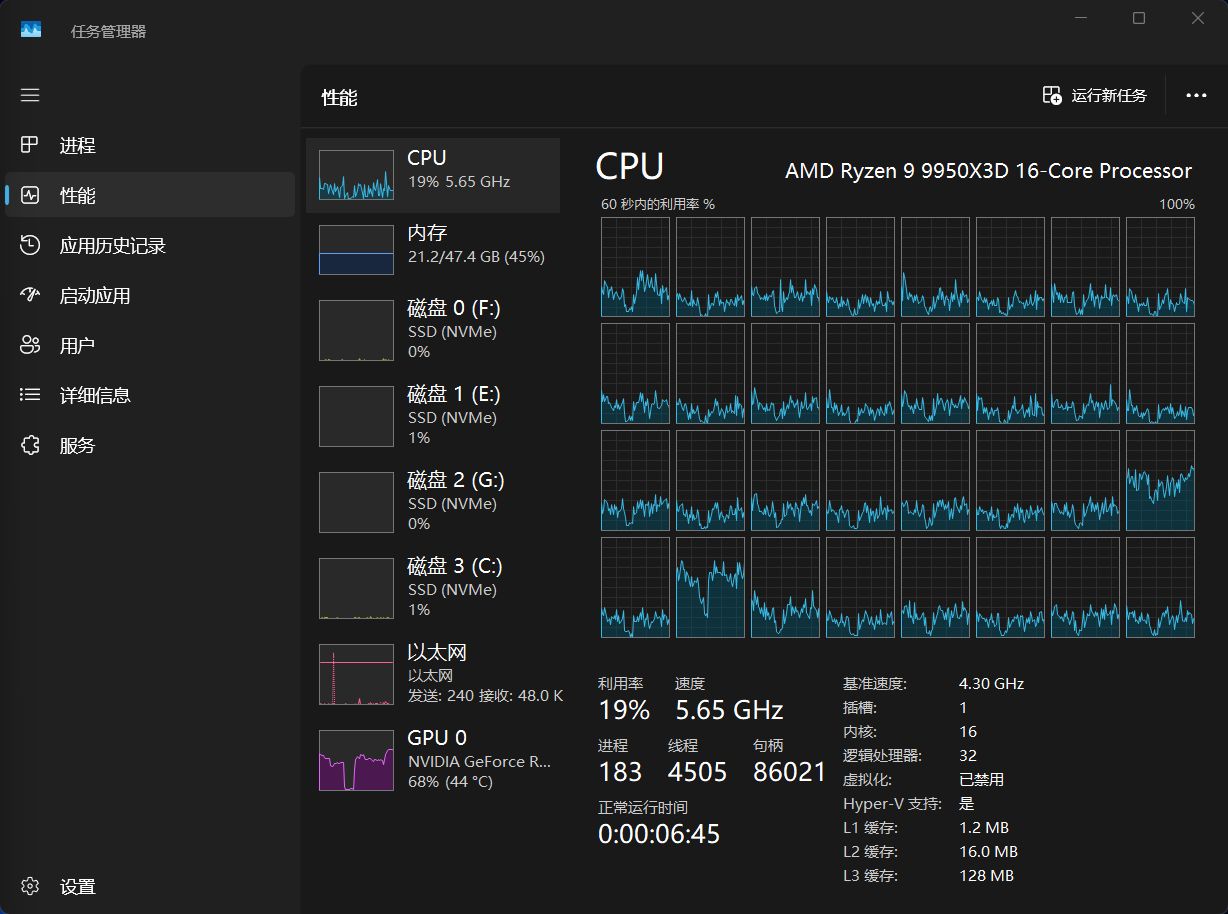Open the three-dot more options menu
This screenshot has height=914, width=1228.
click(x=1196, y=96)
